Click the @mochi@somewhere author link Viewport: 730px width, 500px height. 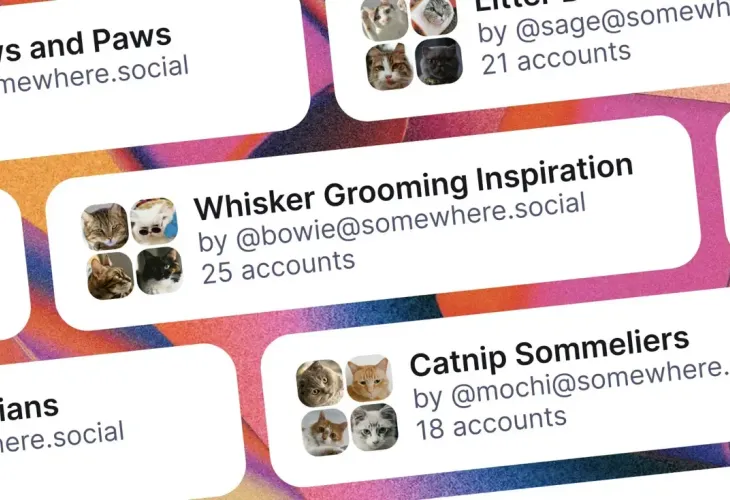click(571, 383)
